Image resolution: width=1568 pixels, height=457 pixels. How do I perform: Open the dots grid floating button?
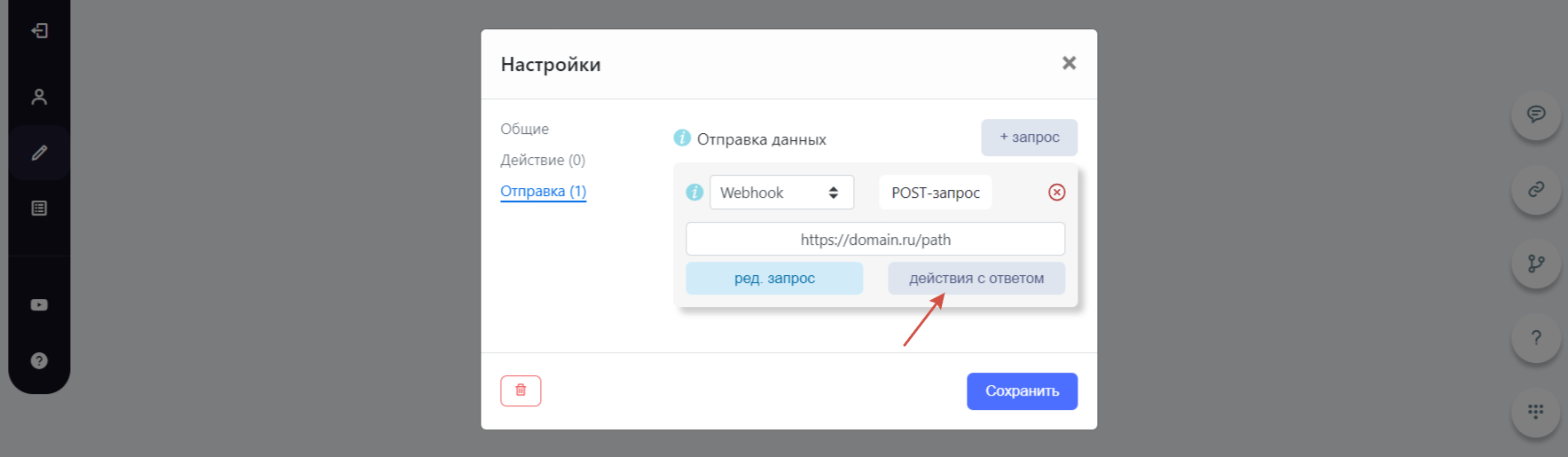pos(1536,412)
